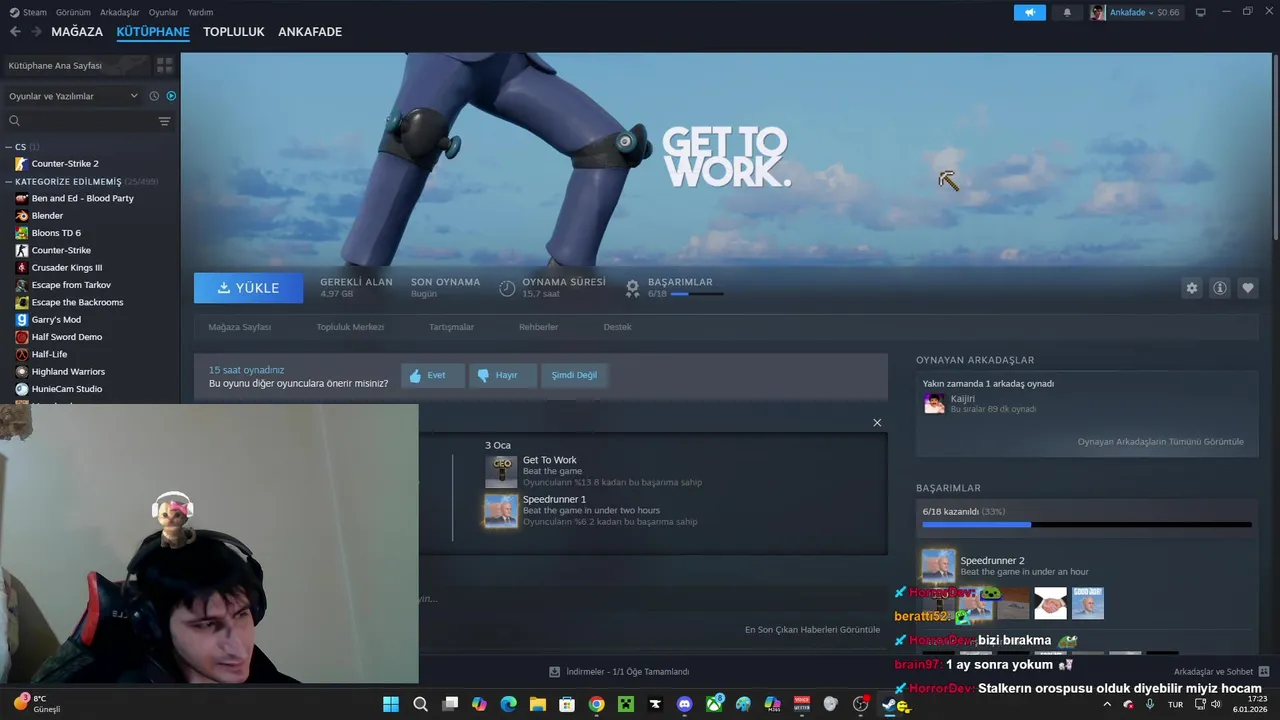Sort library by recent activity clock icon
1280x720 pixels.
(x=154, y=96)
